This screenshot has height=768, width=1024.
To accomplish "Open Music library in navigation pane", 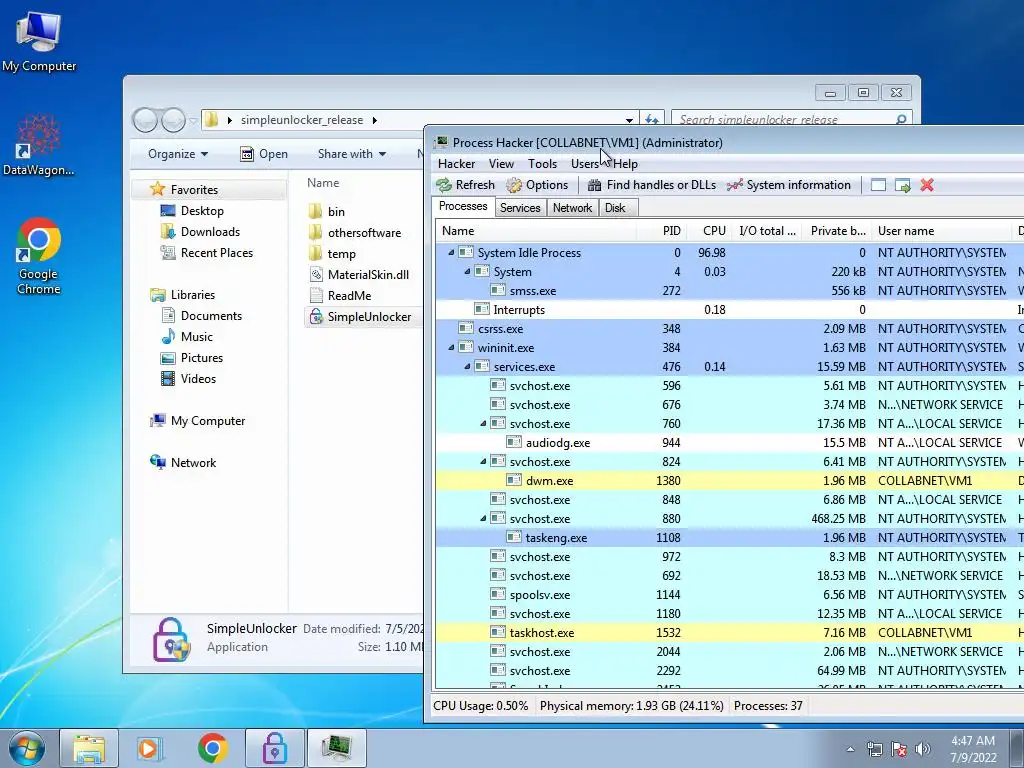I will click(187, 337).
